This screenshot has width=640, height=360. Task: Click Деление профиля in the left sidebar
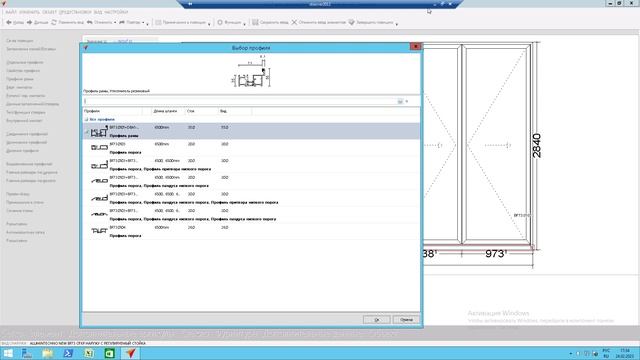coord(22,151)
